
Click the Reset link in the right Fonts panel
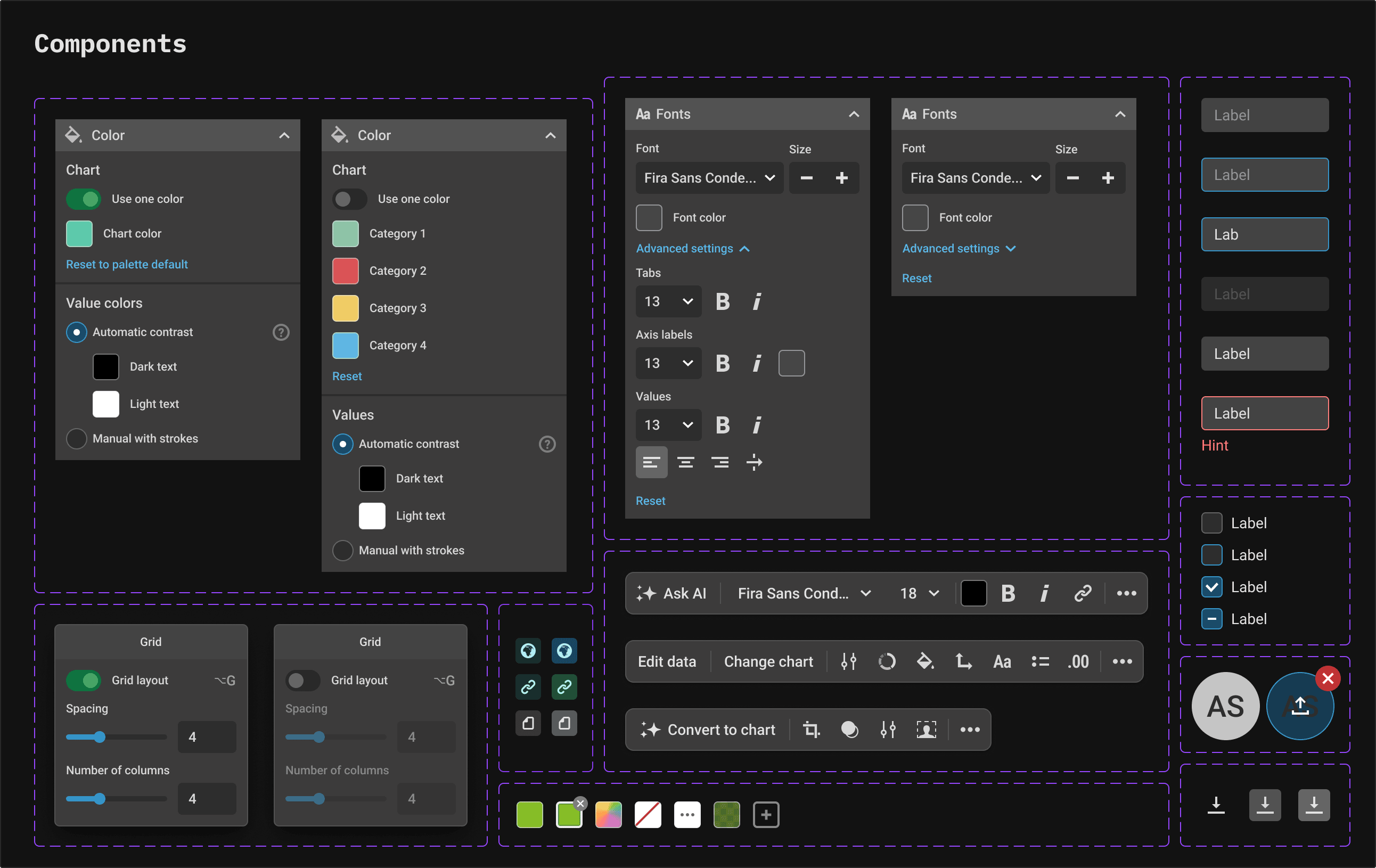tap(916, 279)
